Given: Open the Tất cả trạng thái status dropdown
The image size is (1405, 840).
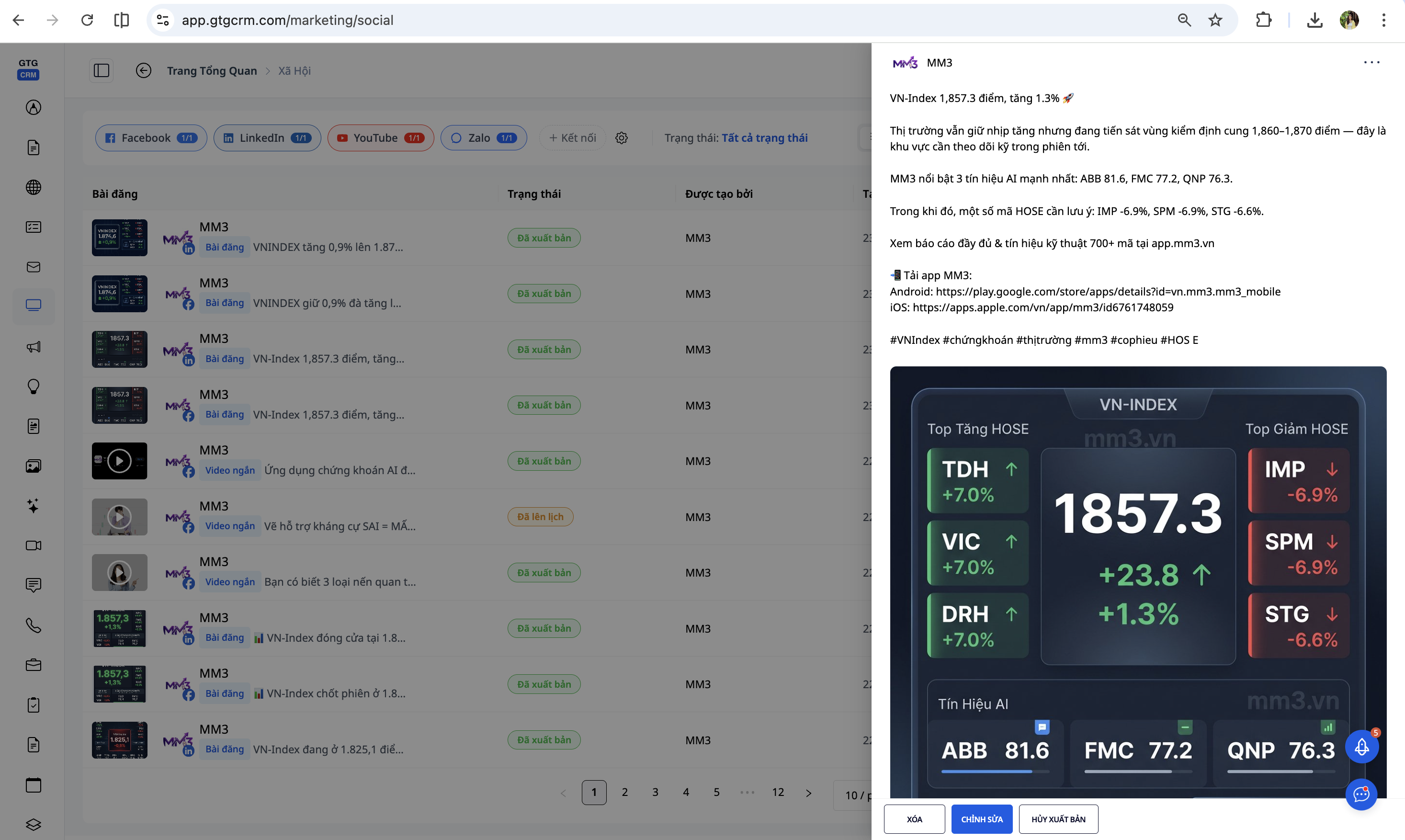Looking at the screenshot, I should [764, 138].
